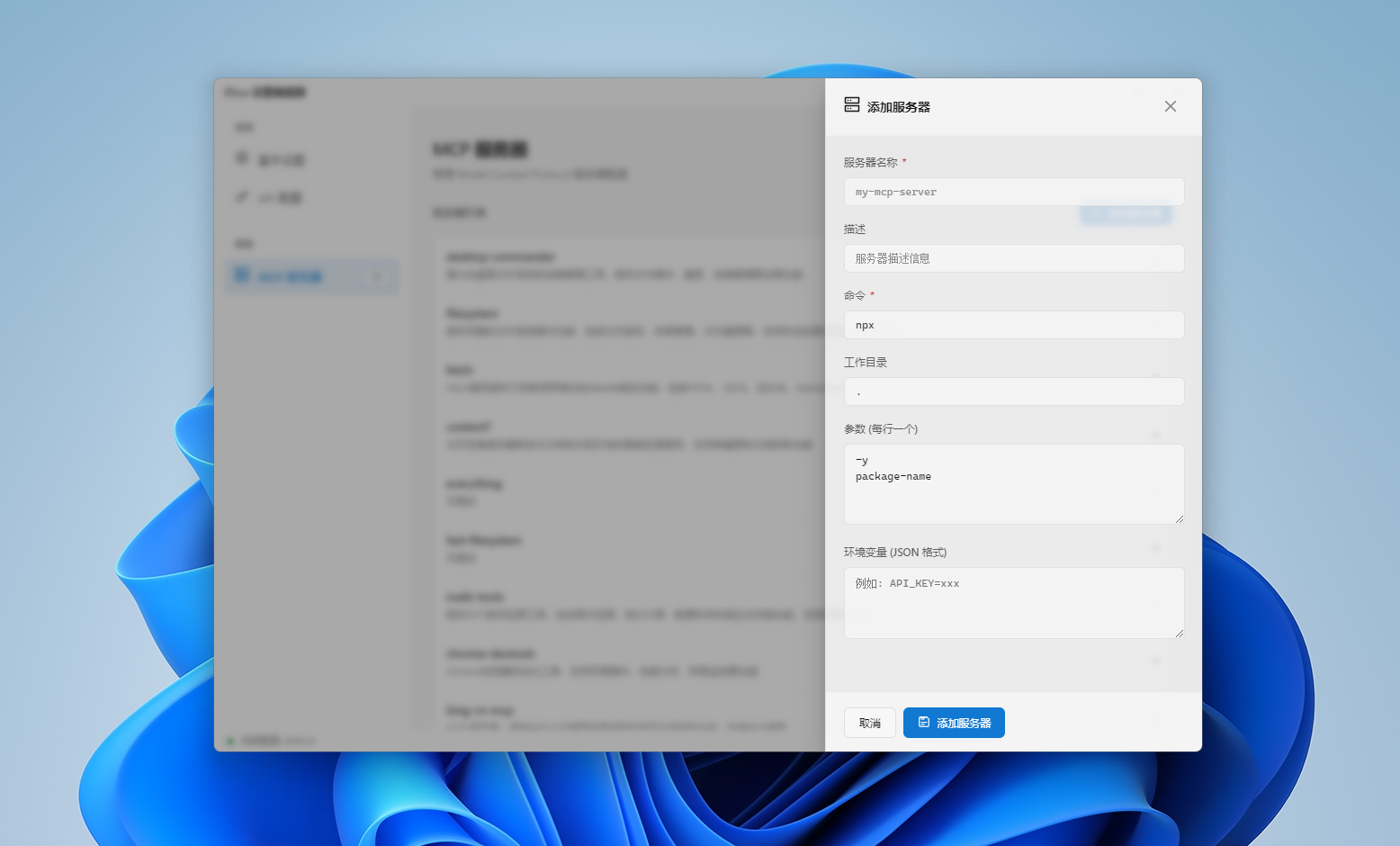
Task: Close the 添加服务器 dialog with X
Action: (x=1170, y=106)
